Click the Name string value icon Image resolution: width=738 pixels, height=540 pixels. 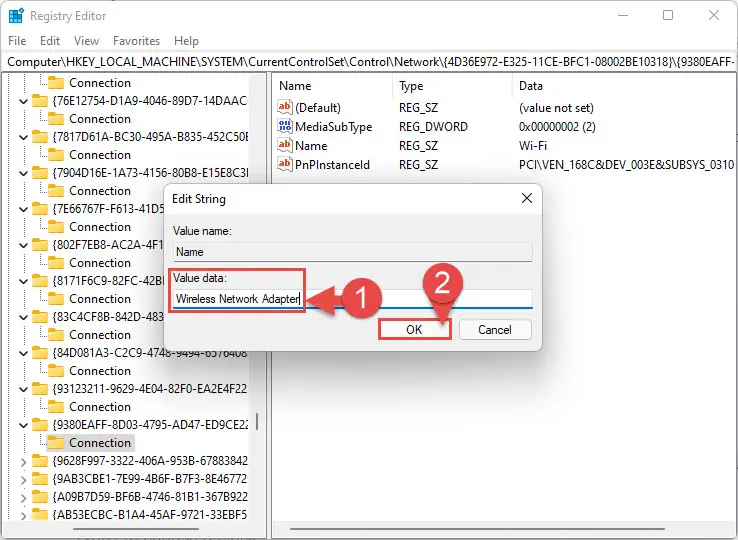tap(285, 145)
